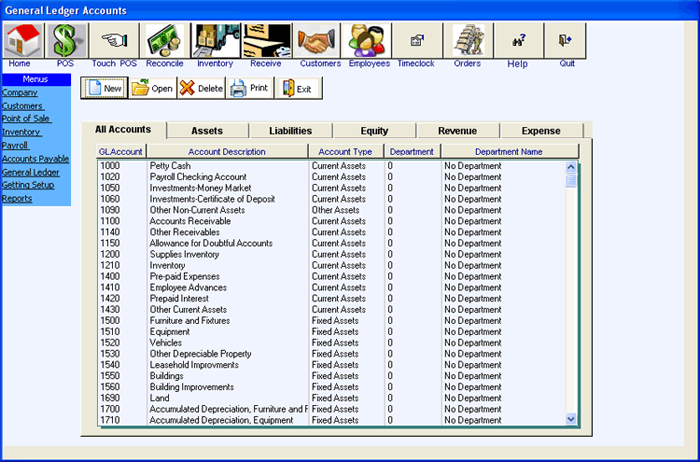
Task: Switch to the Assets tab
Action: click(207, 131)
